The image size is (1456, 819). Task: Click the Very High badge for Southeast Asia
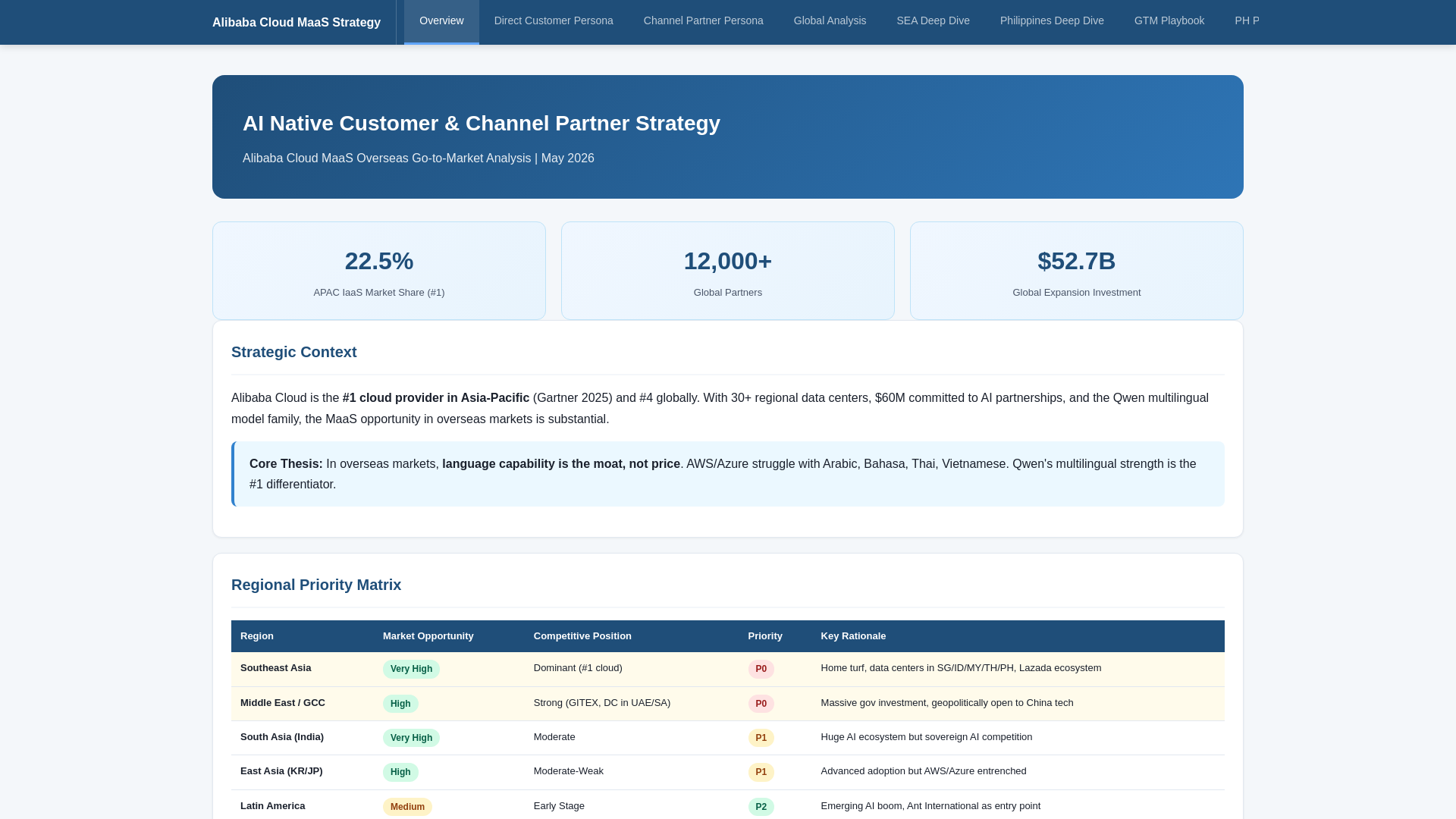(x=411, y=669)
